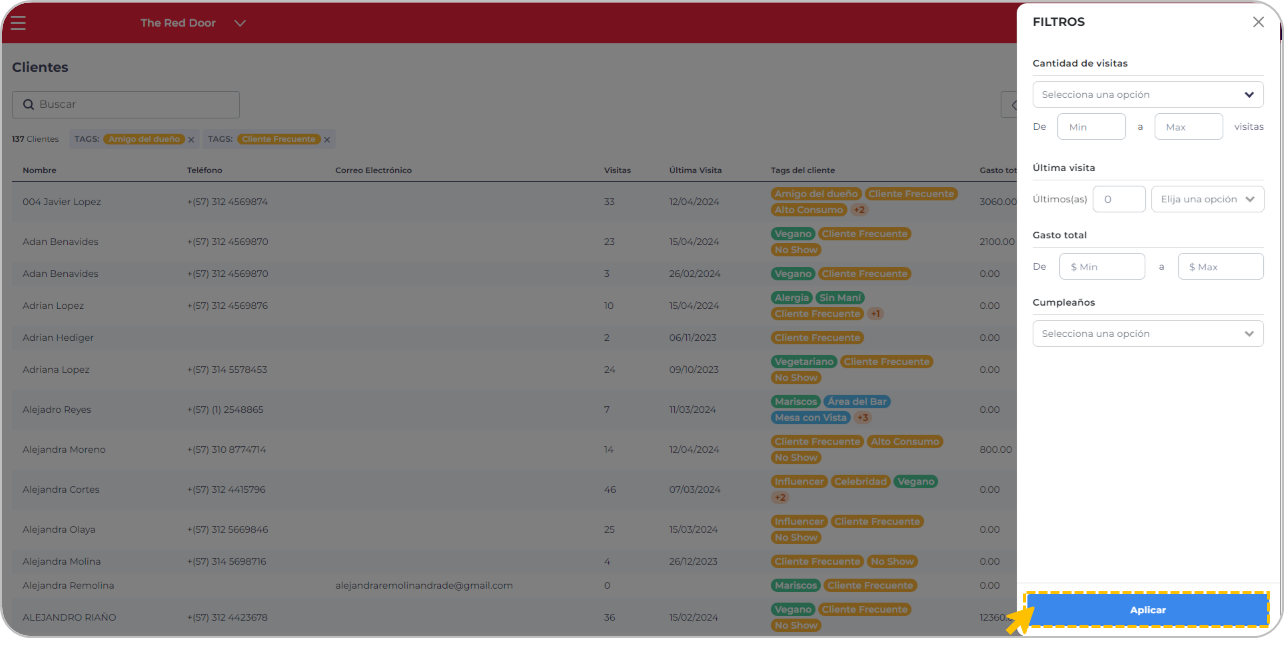This screenshot has height=645, width=1284.
Task: Open the Cumpleaños dropdown
Action: 1148,333
